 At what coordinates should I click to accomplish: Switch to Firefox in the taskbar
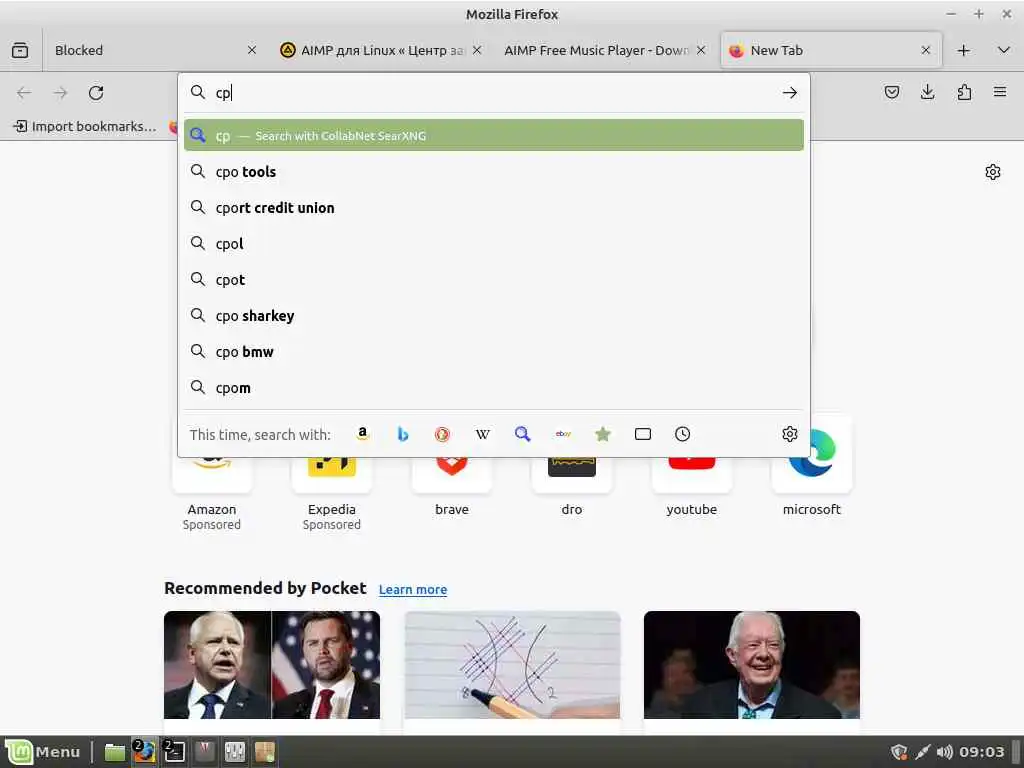pos(144,752)
